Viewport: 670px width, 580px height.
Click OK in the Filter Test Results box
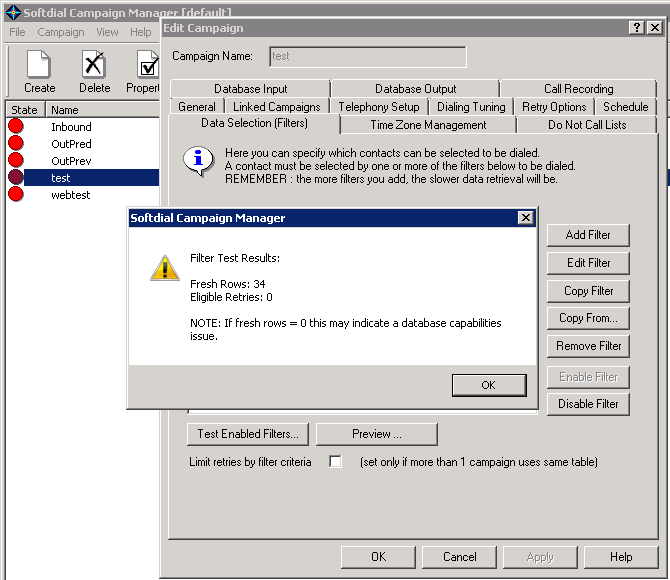489,385
